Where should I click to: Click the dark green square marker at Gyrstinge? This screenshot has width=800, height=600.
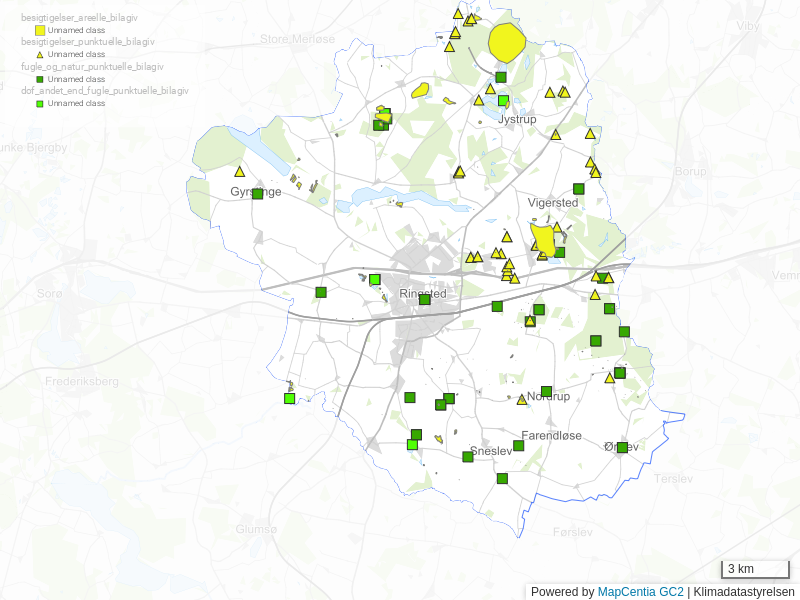click(257, 193)
